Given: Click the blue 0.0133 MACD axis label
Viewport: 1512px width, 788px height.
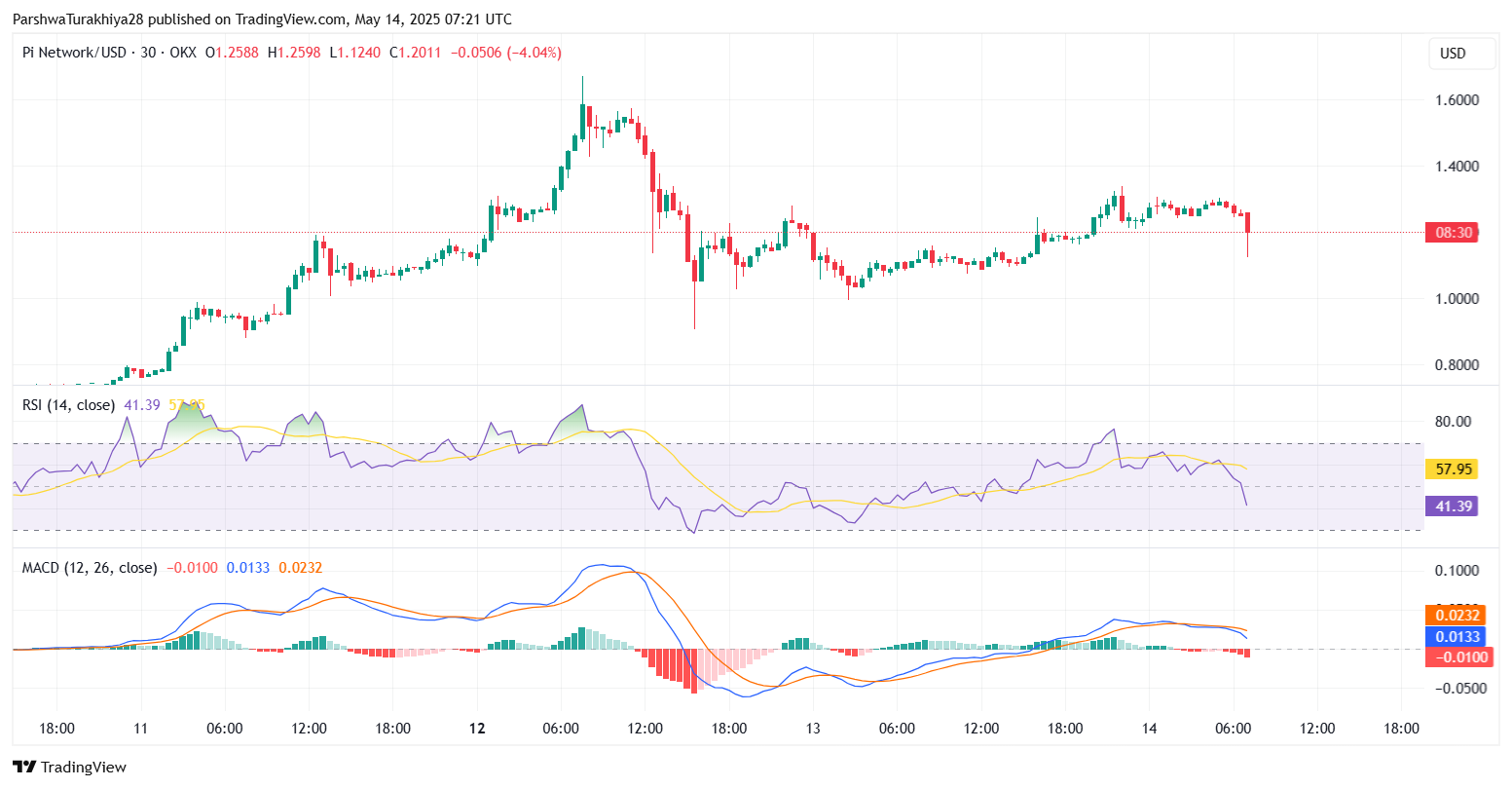Looking at the screenshot, I should click(x=1454, y=636).
